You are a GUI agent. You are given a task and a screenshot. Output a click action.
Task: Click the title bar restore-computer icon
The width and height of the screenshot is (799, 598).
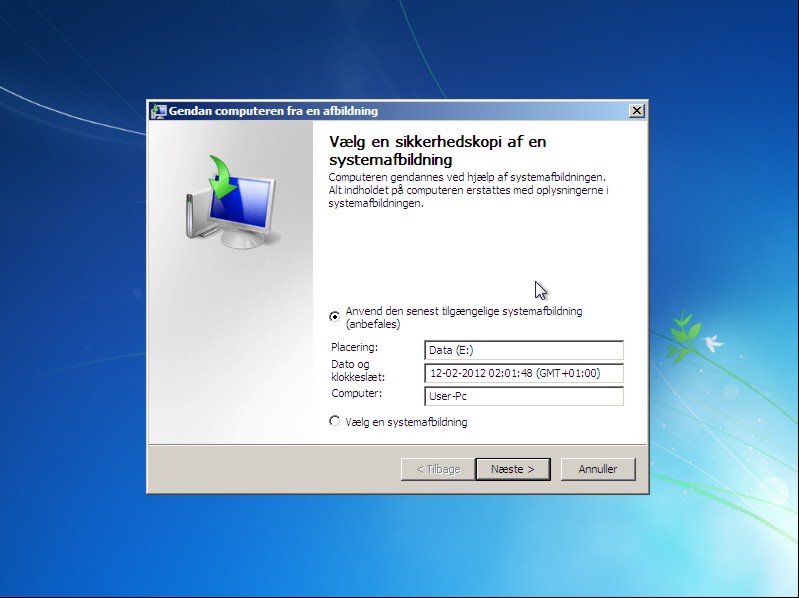click(x=159, y=111)
